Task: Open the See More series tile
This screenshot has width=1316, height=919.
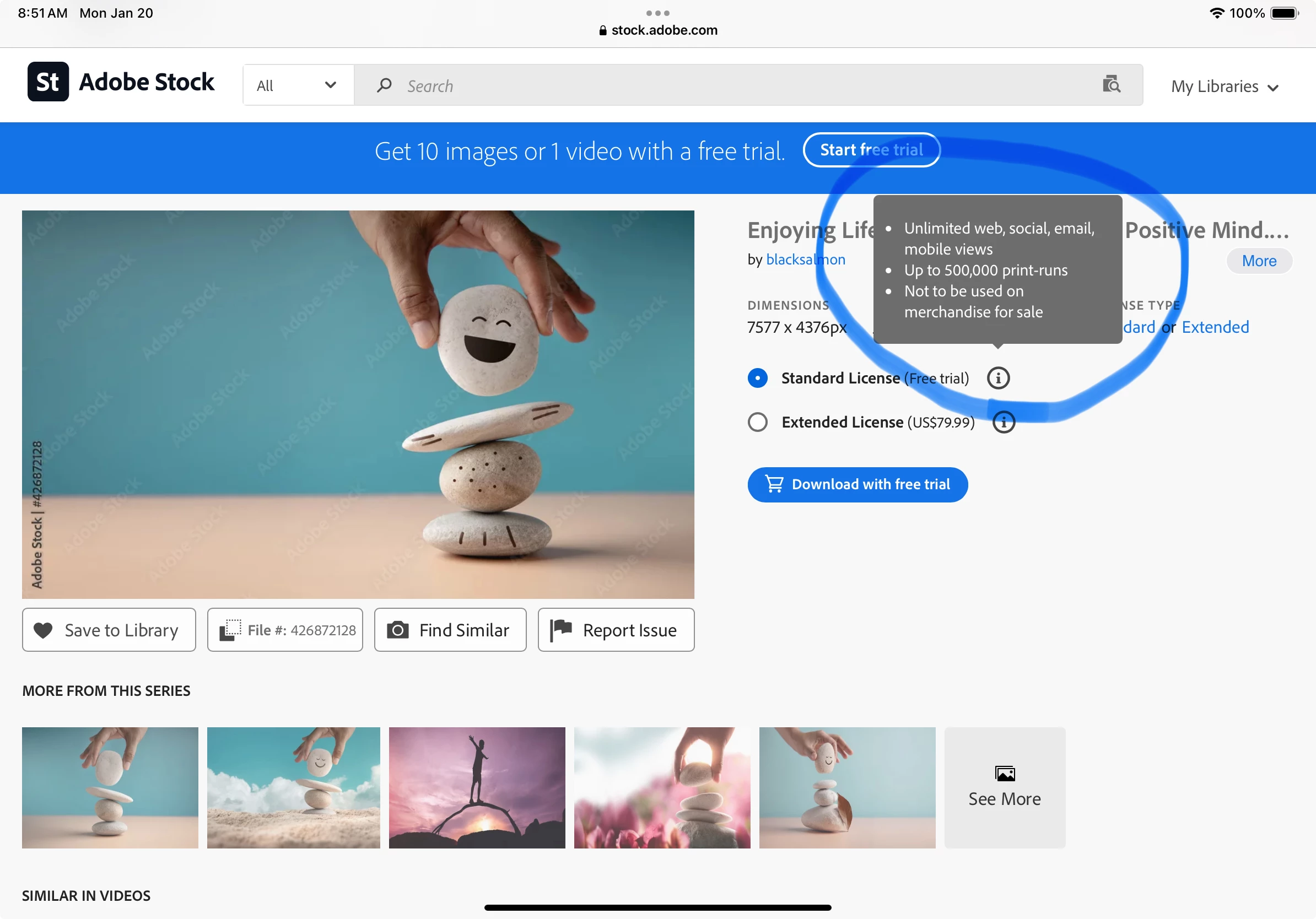Action: [1004, 787]
